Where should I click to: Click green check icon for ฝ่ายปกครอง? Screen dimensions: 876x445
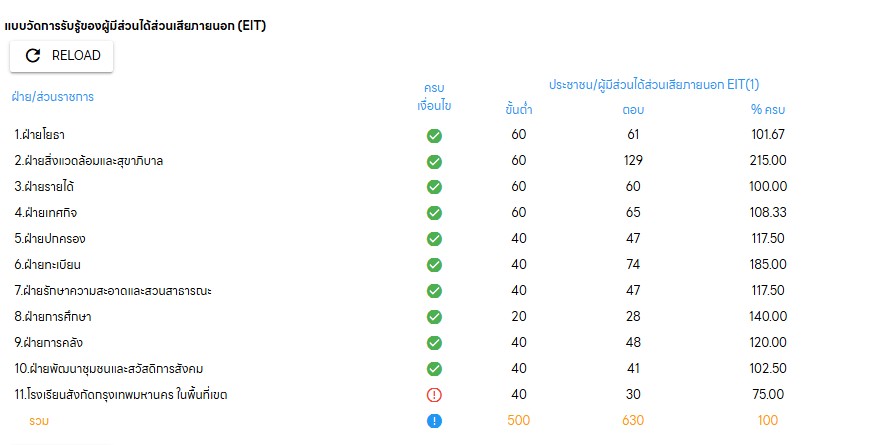[434, 239]
